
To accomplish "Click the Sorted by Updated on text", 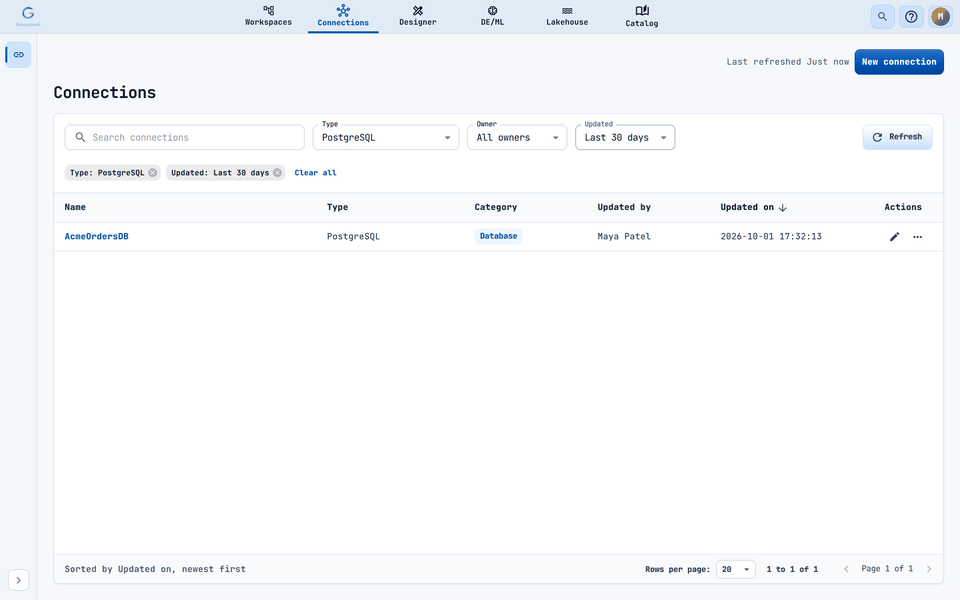I will 155,569.
